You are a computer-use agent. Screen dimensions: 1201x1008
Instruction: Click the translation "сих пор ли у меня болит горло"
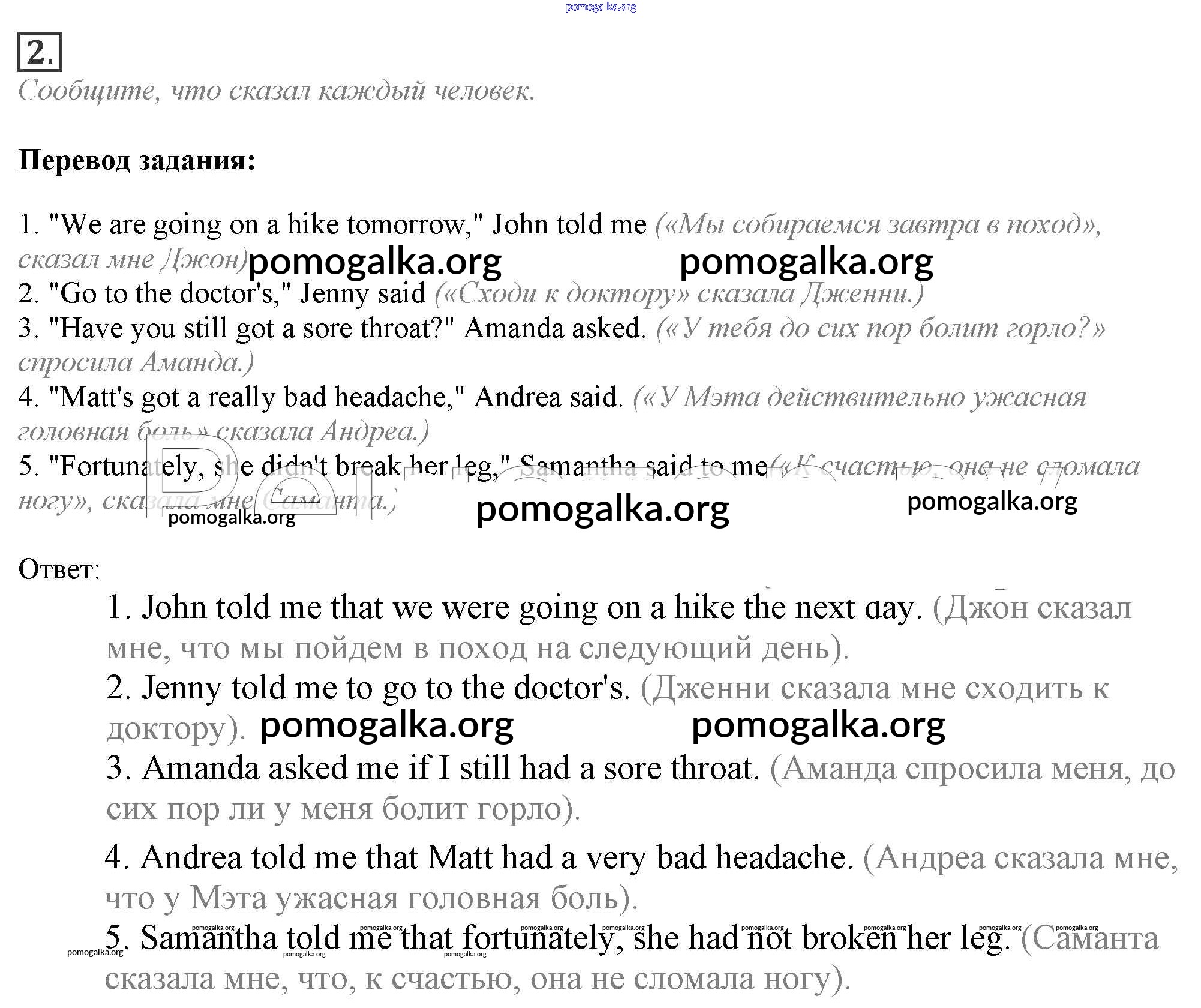click(342, 809)
